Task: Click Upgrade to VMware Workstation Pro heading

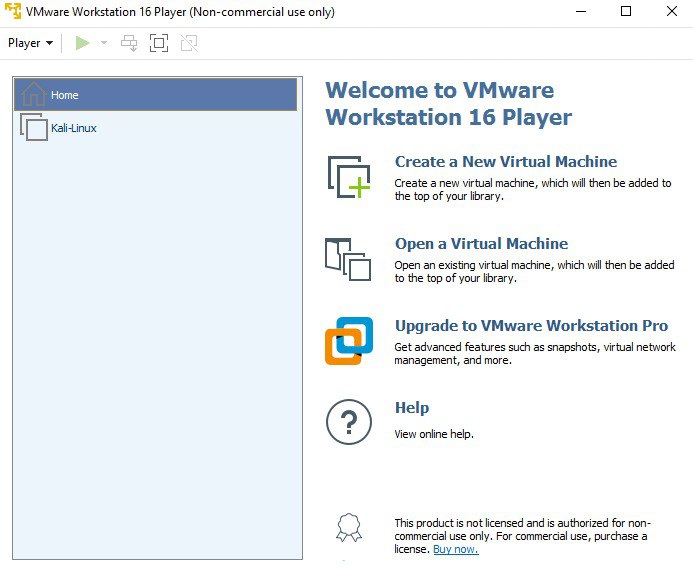Action: (x=531, y=325)
